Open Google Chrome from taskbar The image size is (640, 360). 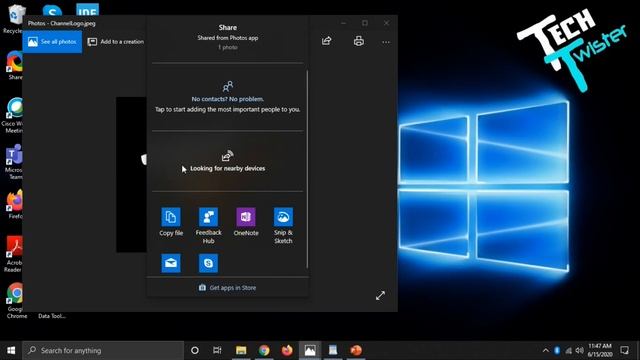[264, 350]
